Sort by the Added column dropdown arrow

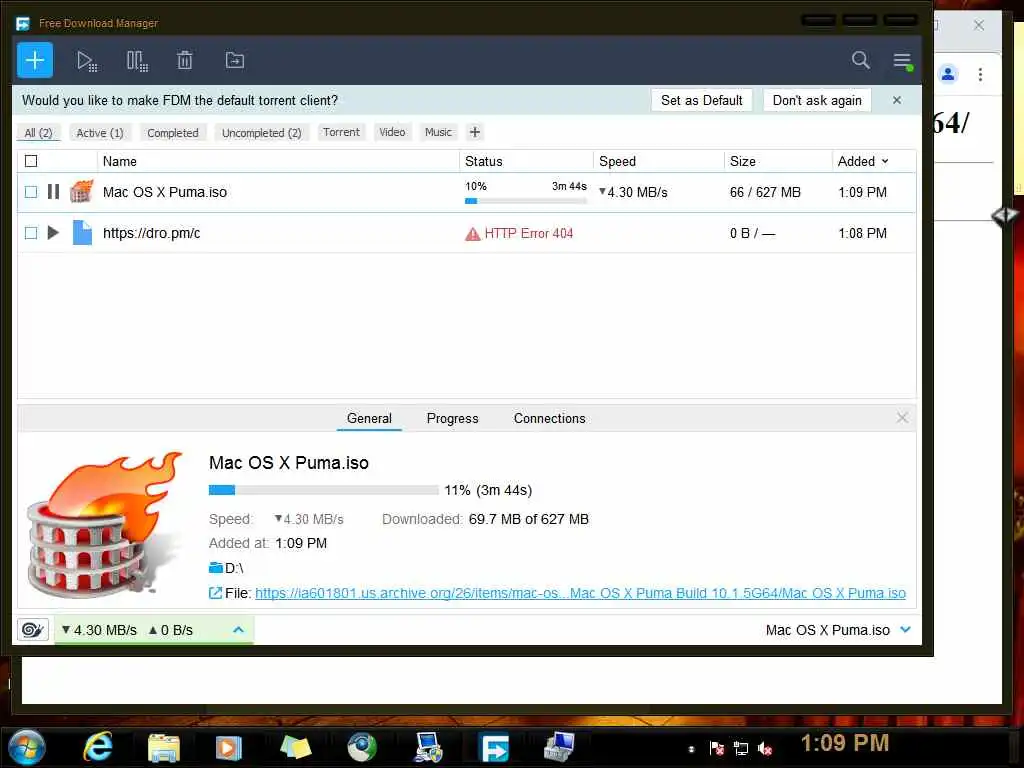pos(885,161)
